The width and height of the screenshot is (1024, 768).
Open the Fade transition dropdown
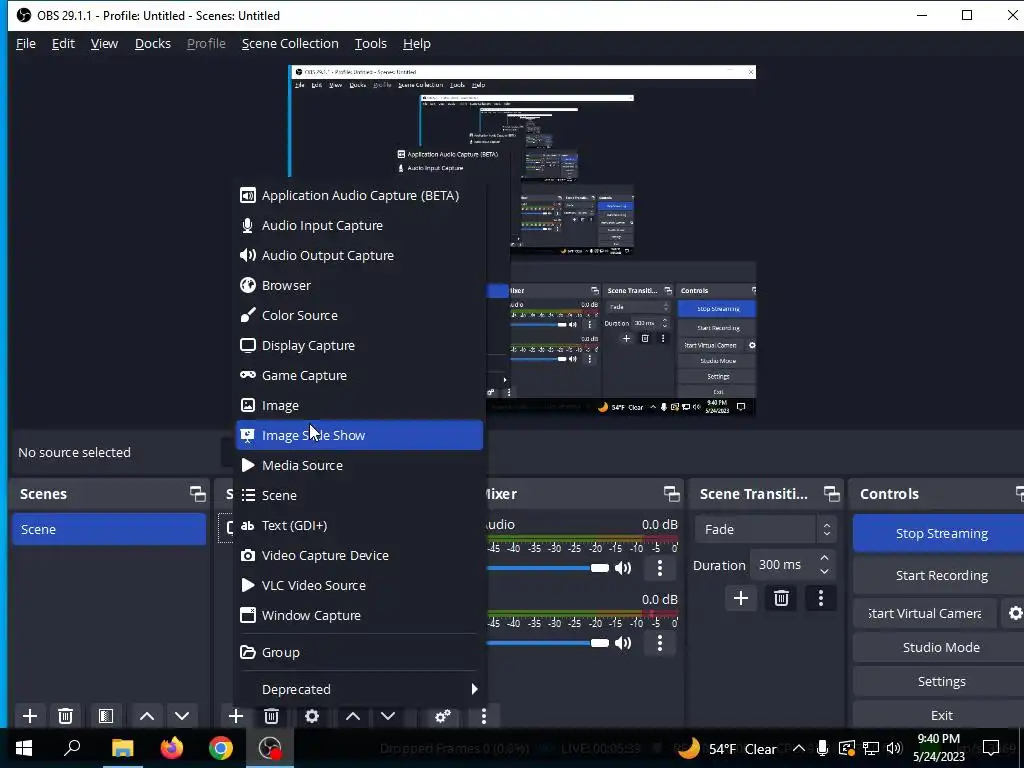click(x=765, y=529)
